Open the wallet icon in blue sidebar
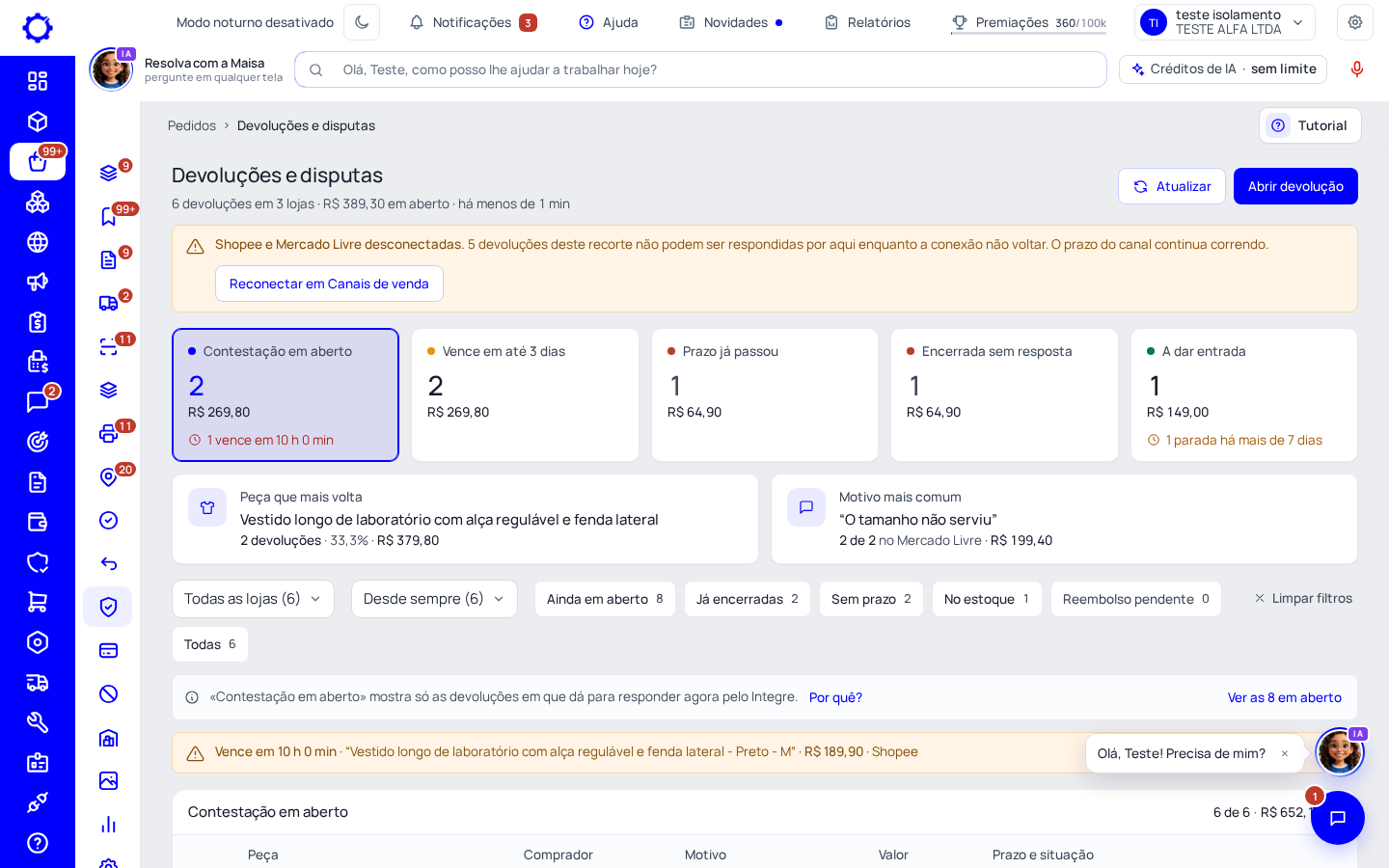Screen dimensions: 1389x868 38,522
